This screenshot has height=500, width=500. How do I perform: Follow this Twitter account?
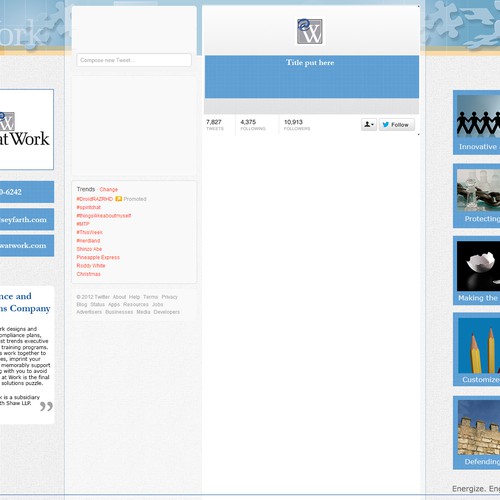[397, 125]
